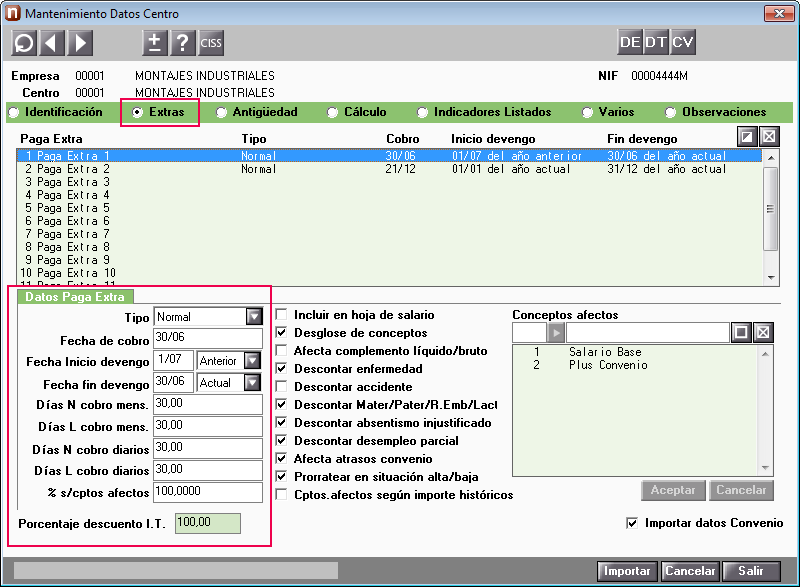The image size is (800, 587).
Task: Check Afecta complemento líquido/bruto
Action: pos(281,350)
